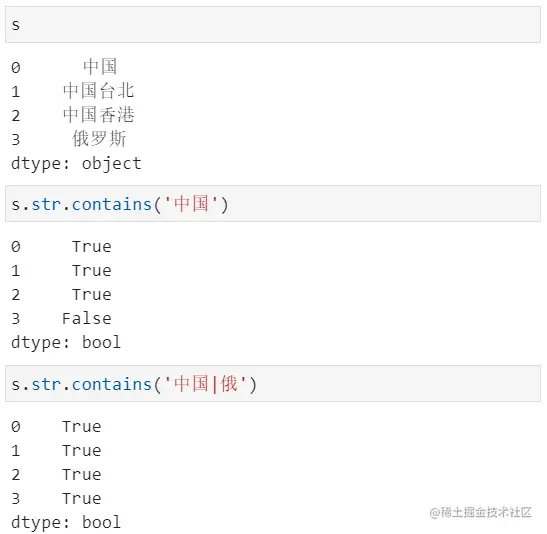This screenshot has height=534, width=547.
Task: Click the s.str.contains('中国') code cell
Action: 273,204
